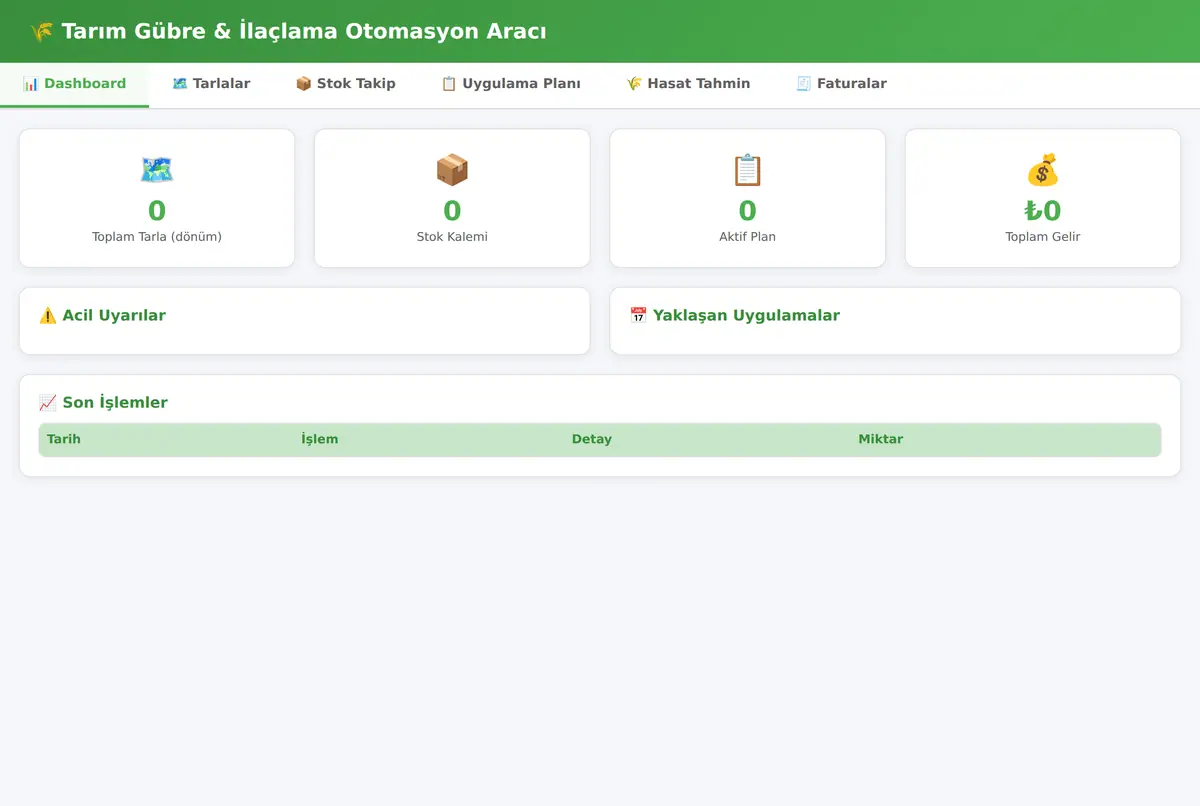Screen dimensions: 1200x806
Task: Click the "Toplam Gelir" label
Action: [1043, 237]
